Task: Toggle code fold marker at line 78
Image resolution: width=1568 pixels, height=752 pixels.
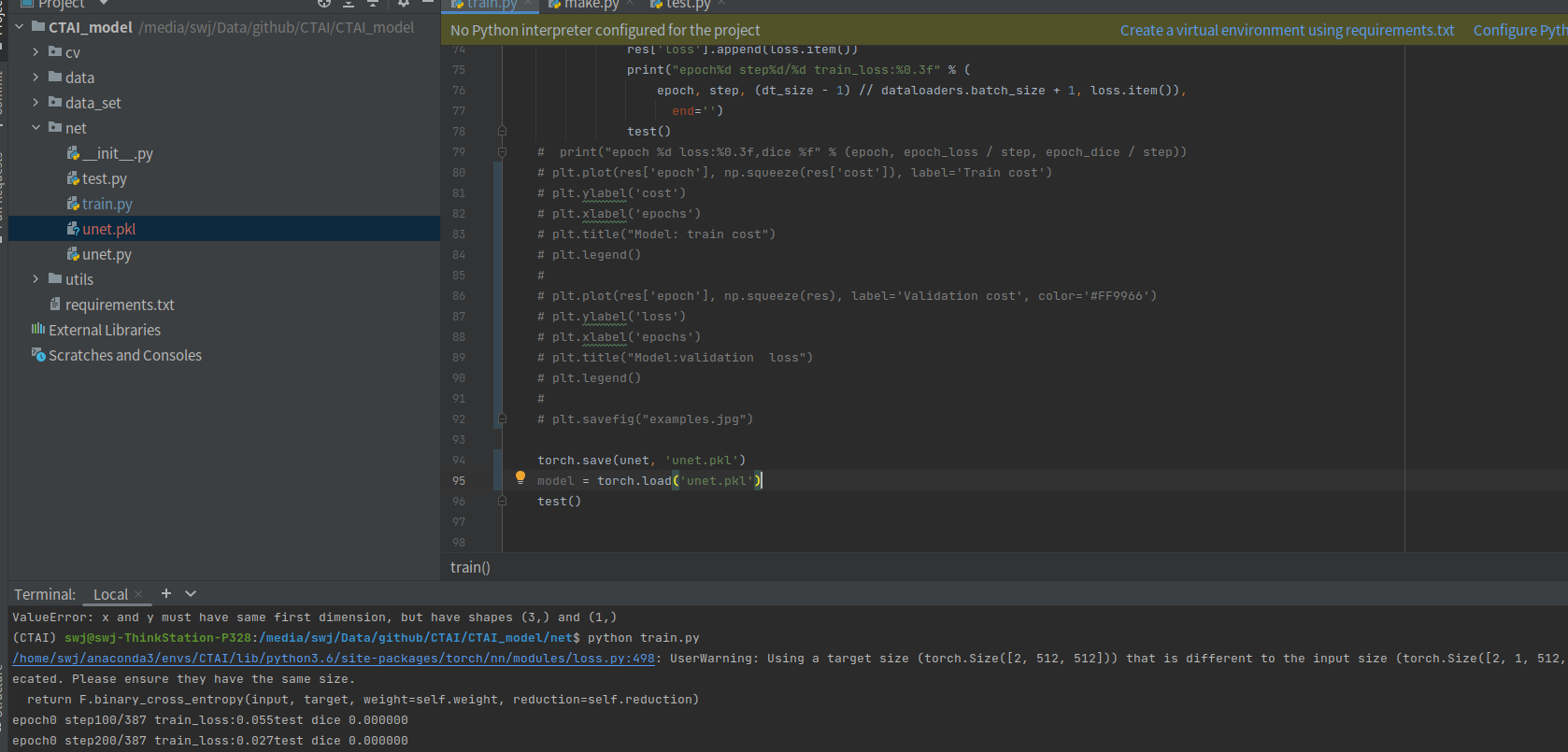Action: click(502, 131)
